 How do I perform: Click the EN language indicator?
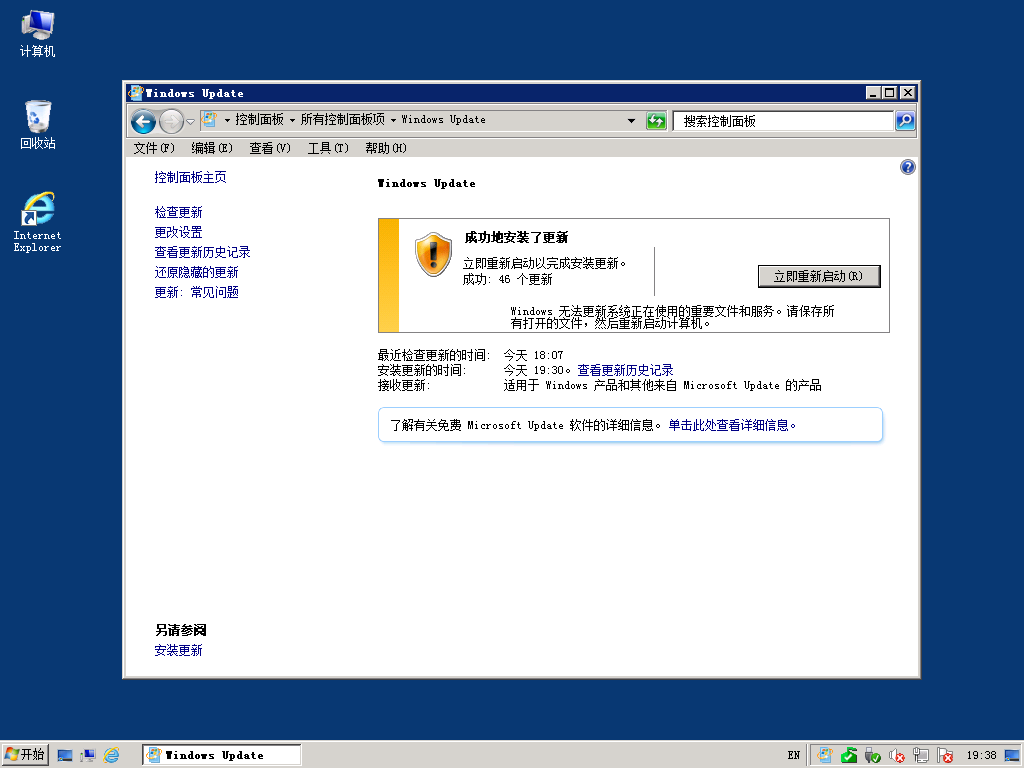click(x=793, y=756)
